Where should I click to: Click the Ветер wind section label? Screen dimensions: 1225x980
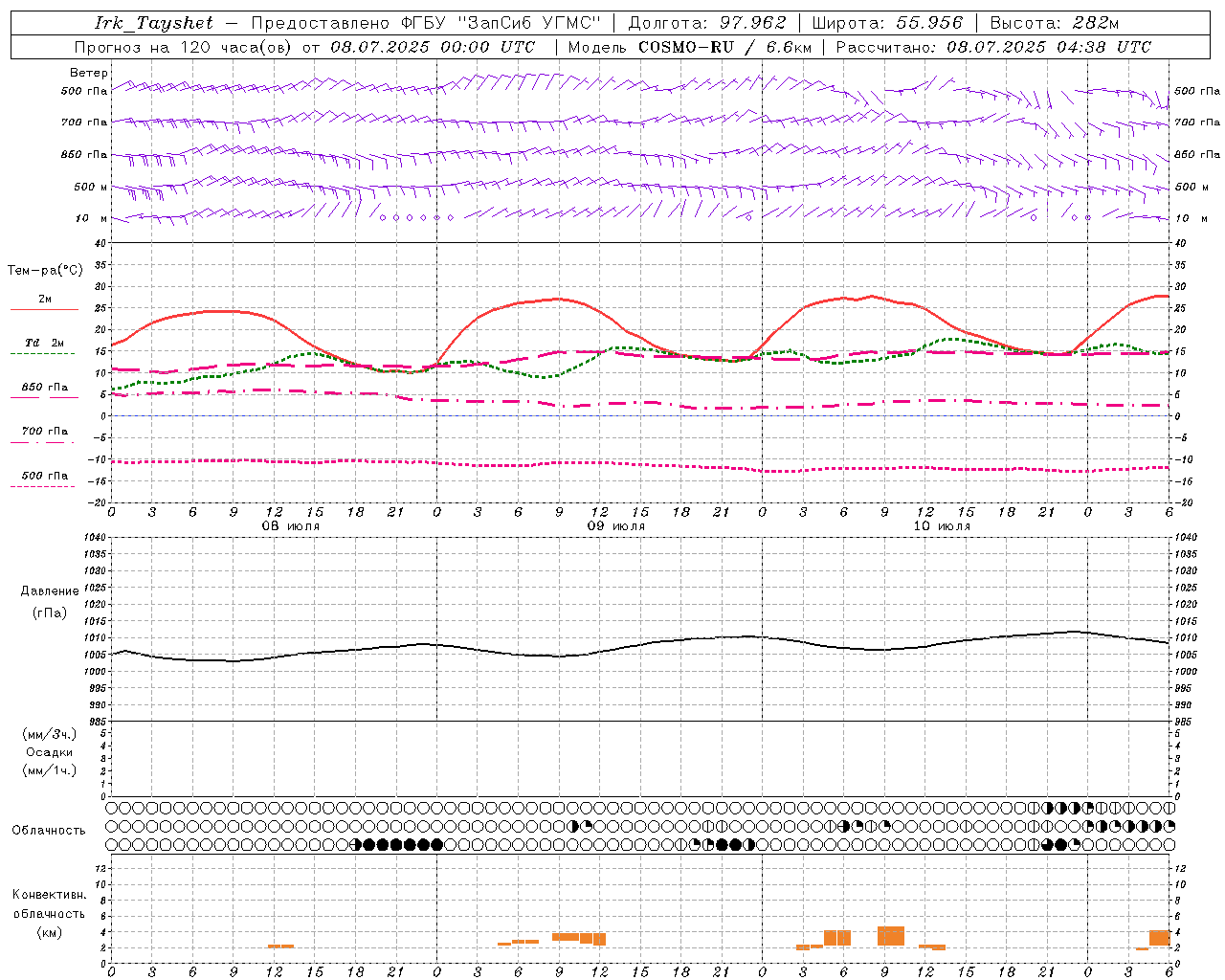point(89,73)
